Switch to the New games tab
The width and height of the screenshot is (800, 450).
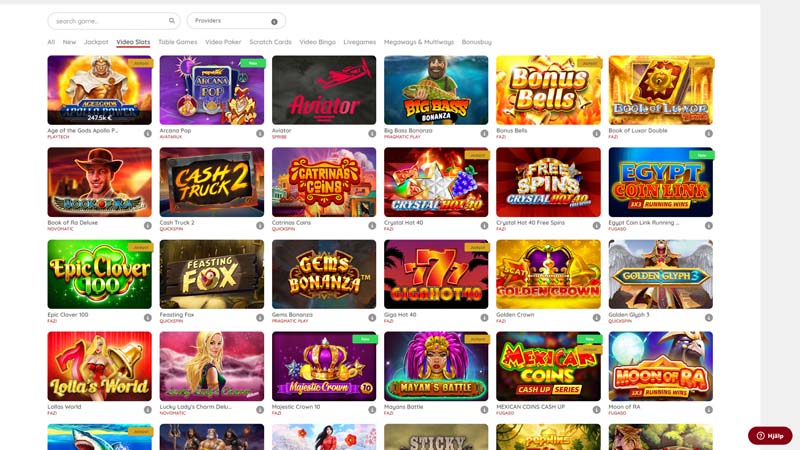pos(69,42)
